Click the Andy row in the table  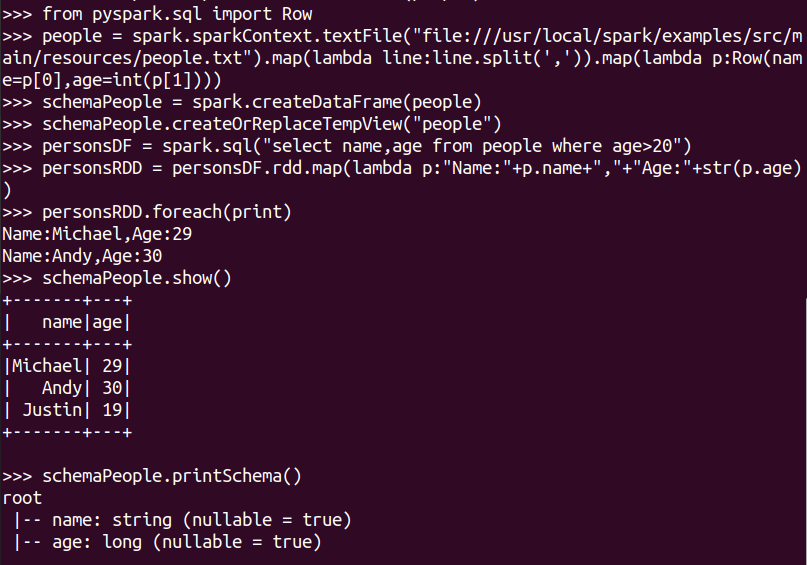pyautogui.click(x=67, y=389)
